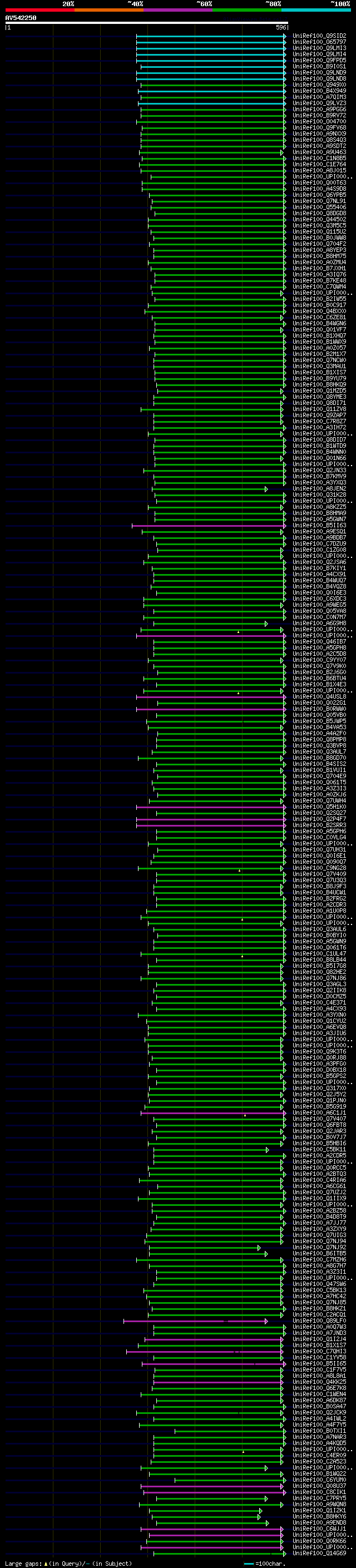356x1568 pixels.
Task: Select hit label UniRef100_Q115U2
Action: 319,231
